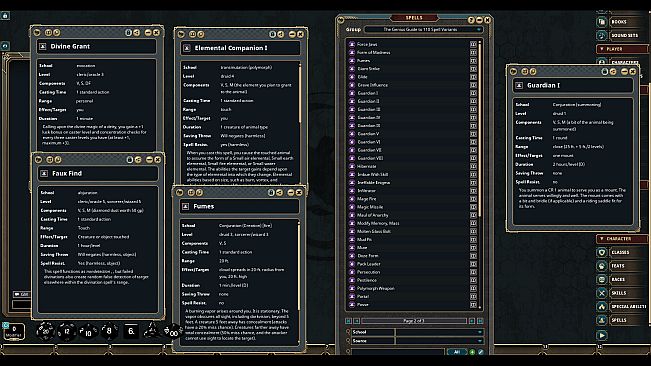
Task: Go to next page of spell list
Action: (x=472, y=321)
